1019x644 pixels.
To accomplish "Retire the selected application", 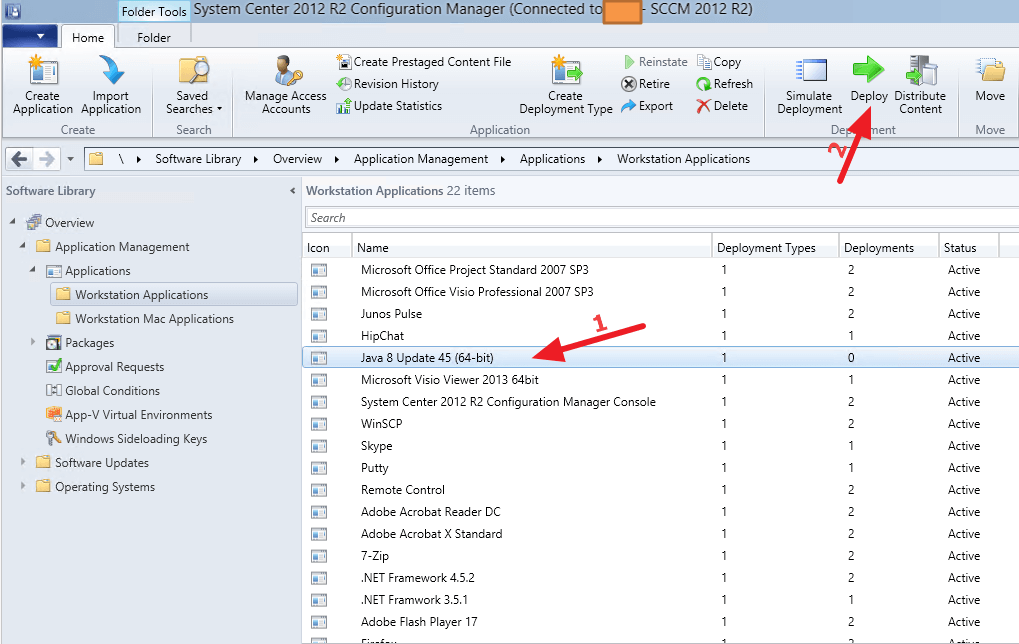I will (645, 84).
